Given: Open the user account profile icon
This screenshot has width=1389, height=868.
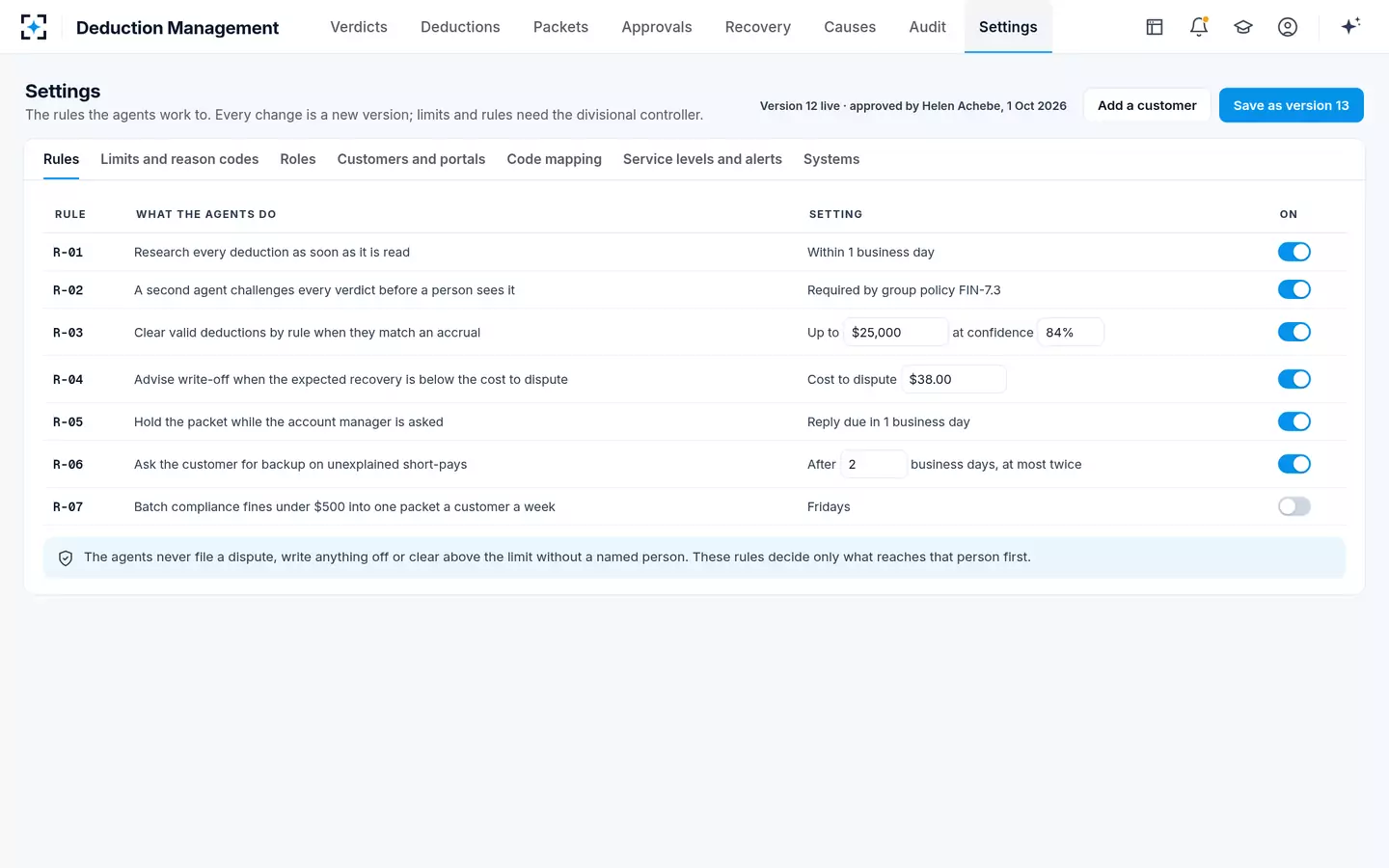Looking at the screenshot, I should pyautogui.click(x=1288, y=27).
